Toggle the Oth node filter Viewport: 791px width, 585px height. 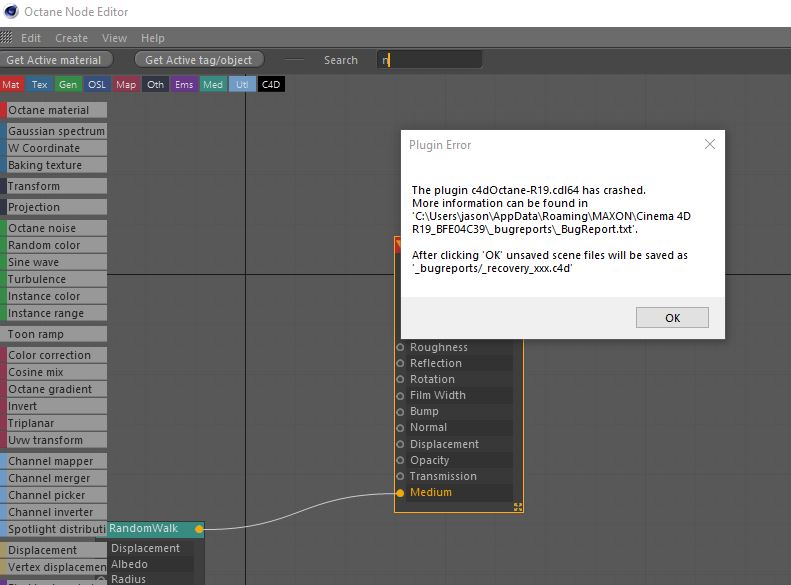point(155,85)
